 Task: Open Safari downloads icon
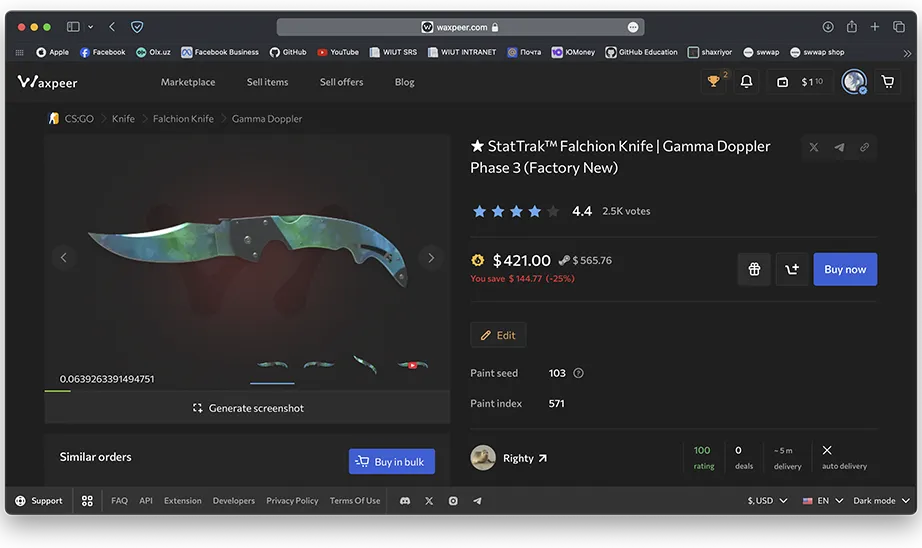coord(827,26)
